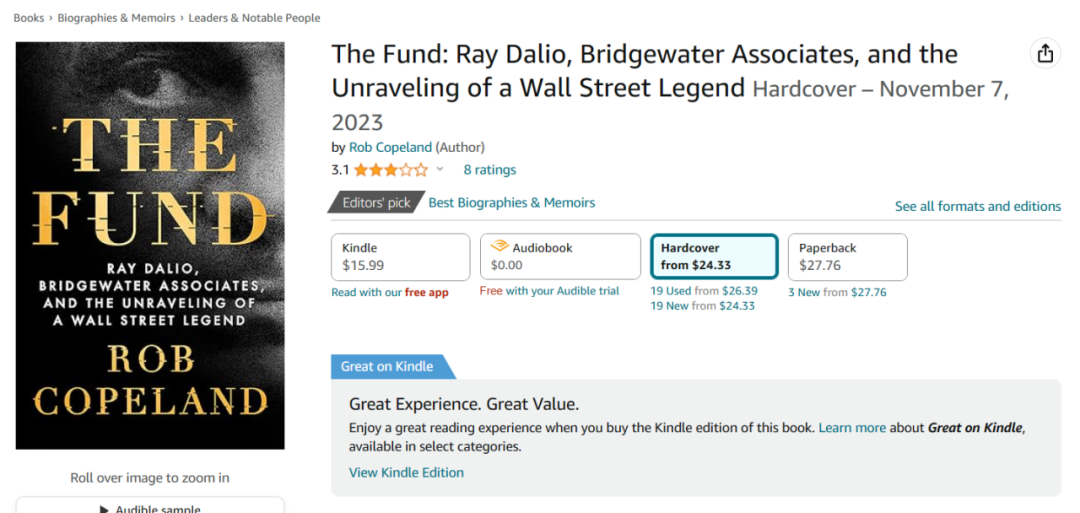This screenshot has width=1080, height=513.
Task: See all formats and editions
Action: point(977,206)
